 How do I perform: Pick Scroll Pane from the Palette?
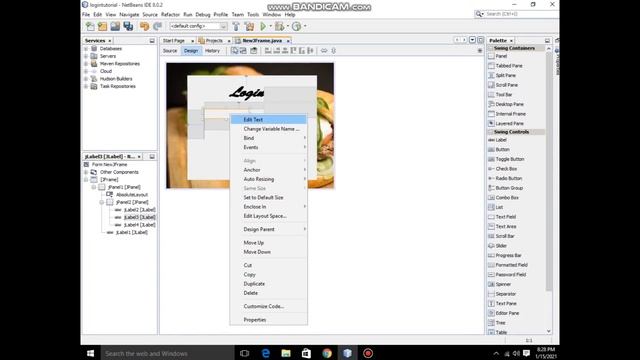(503, 85)
